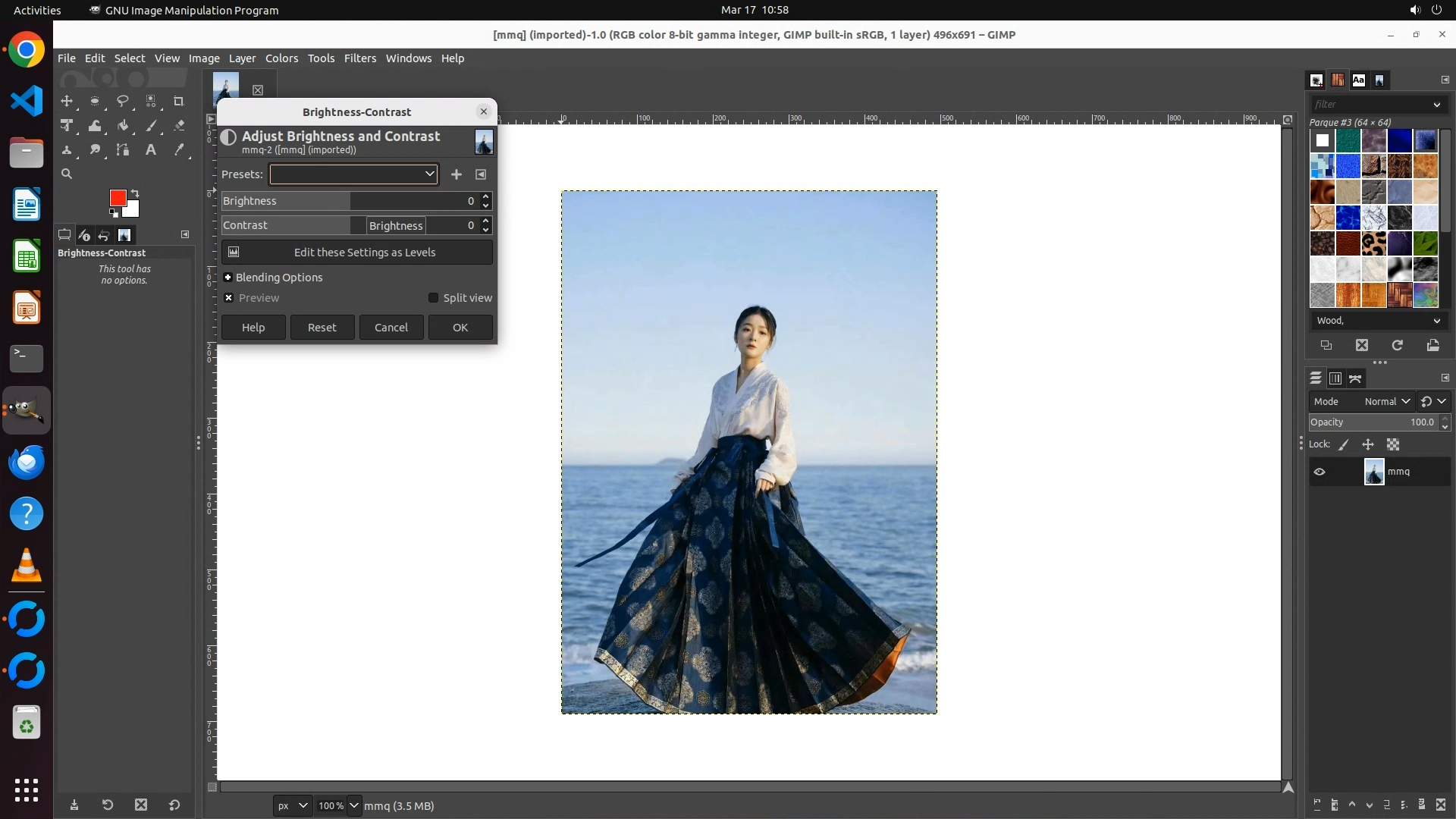Select the Crop tool
The height and width of the screenshot is (819, 1456).
coord(179,101)
